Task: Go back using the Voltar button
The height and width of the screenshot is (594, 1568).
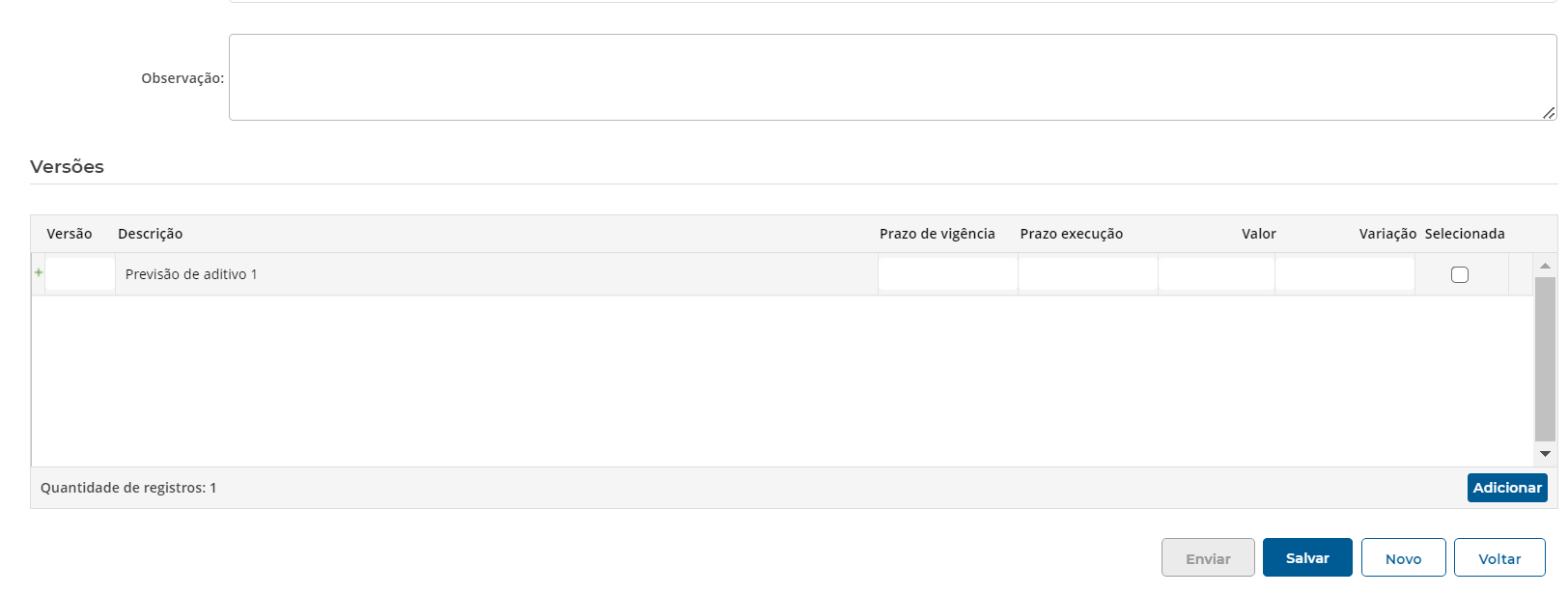Action: coord(1499,558)
